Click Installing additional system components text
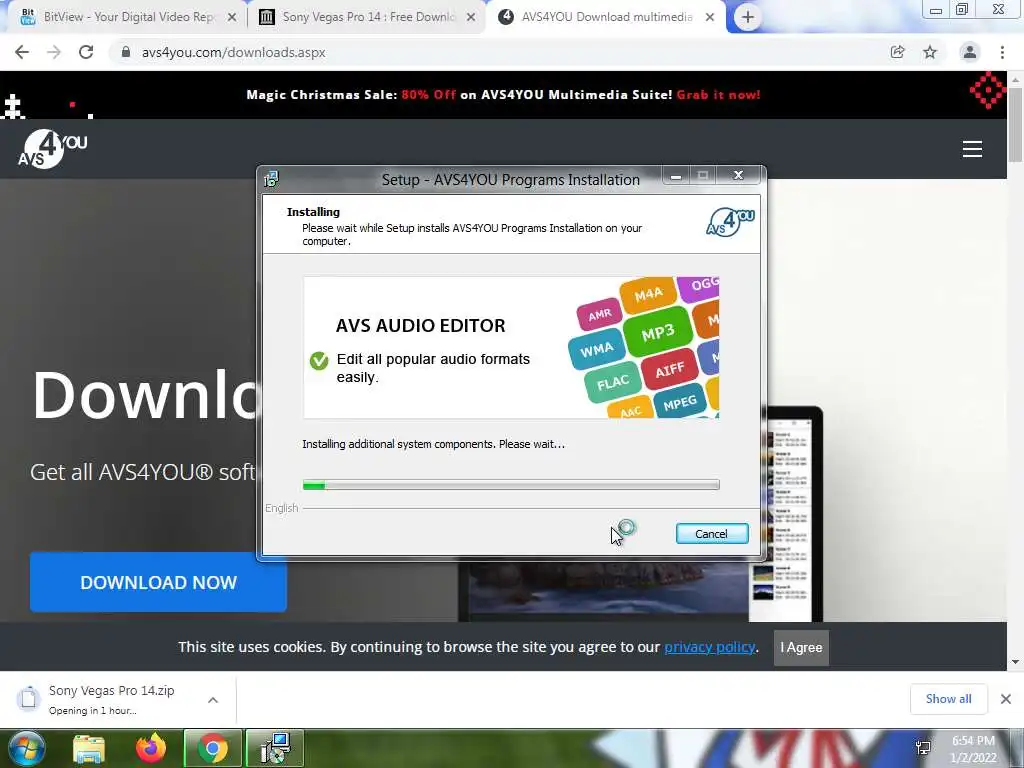The width and height of the screenshot is (1024, 768). pyautogui.click(x=434, y=444)
